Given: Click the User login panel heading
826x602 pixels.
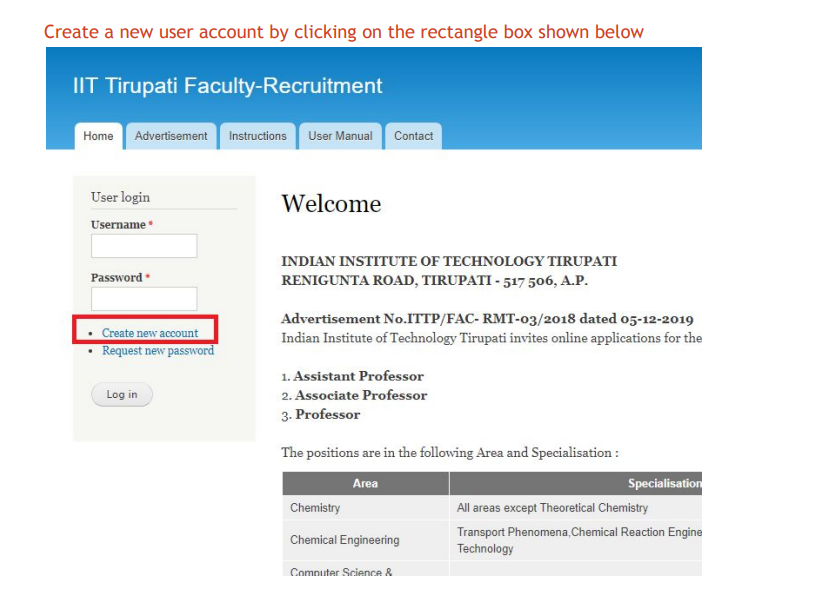Looking at the screenshot, I should [121, 198].
